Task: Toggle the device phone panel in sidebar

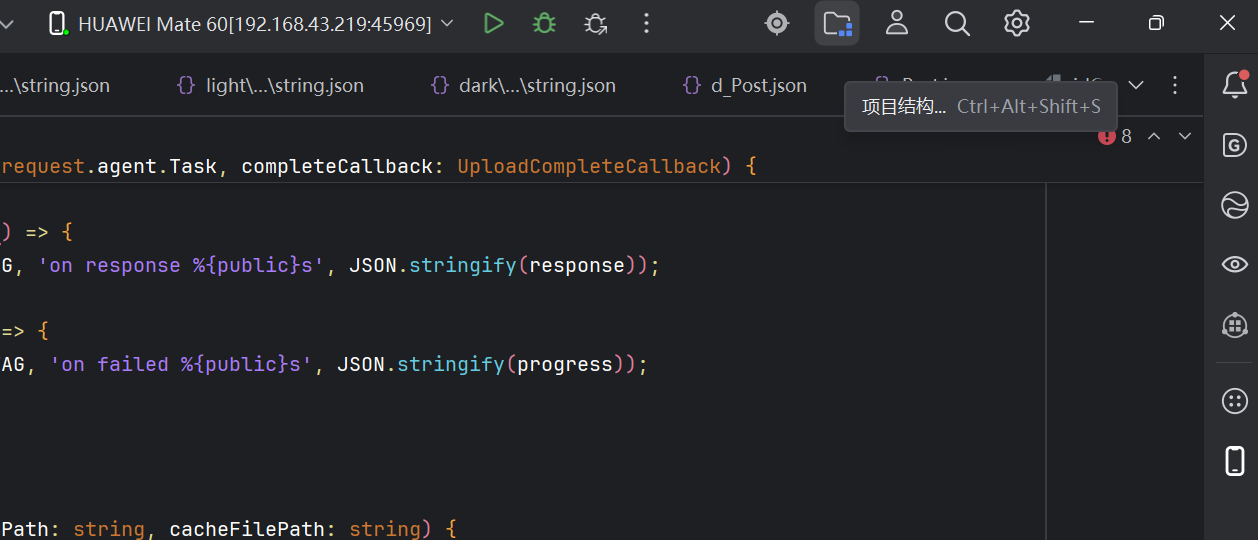Action: tap(1235, 461)
